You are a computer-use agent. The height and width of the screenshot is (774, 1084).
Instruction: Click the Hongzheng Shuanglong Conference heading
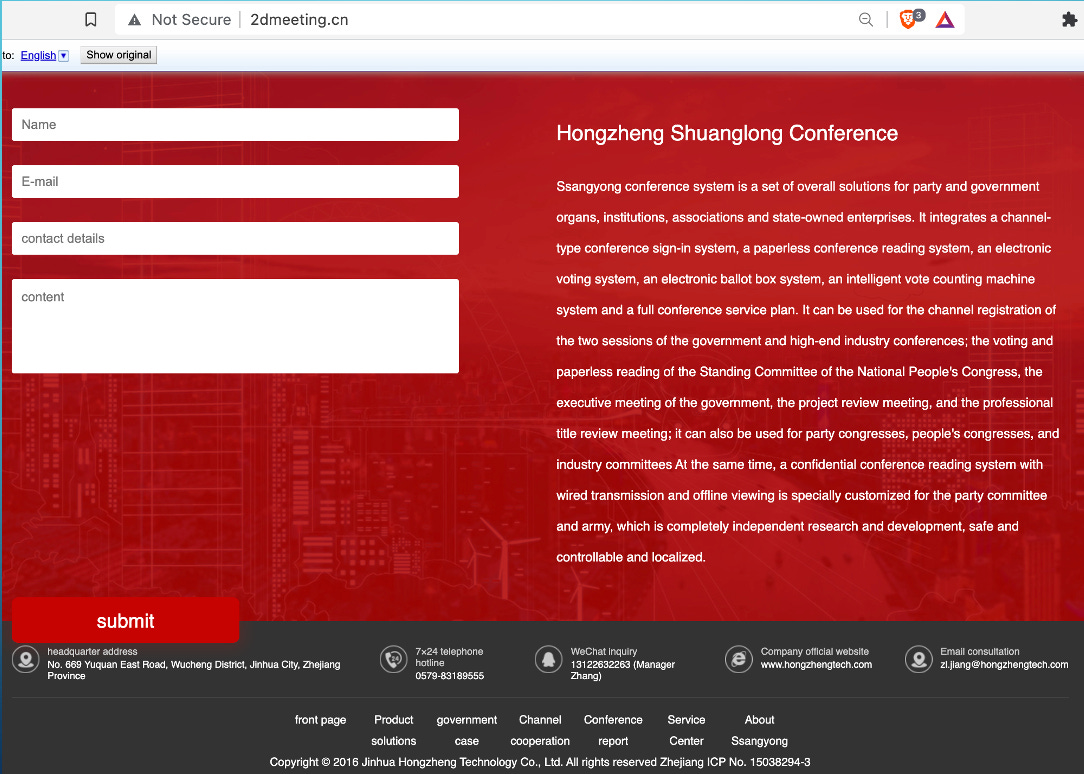tap(727, 133)
